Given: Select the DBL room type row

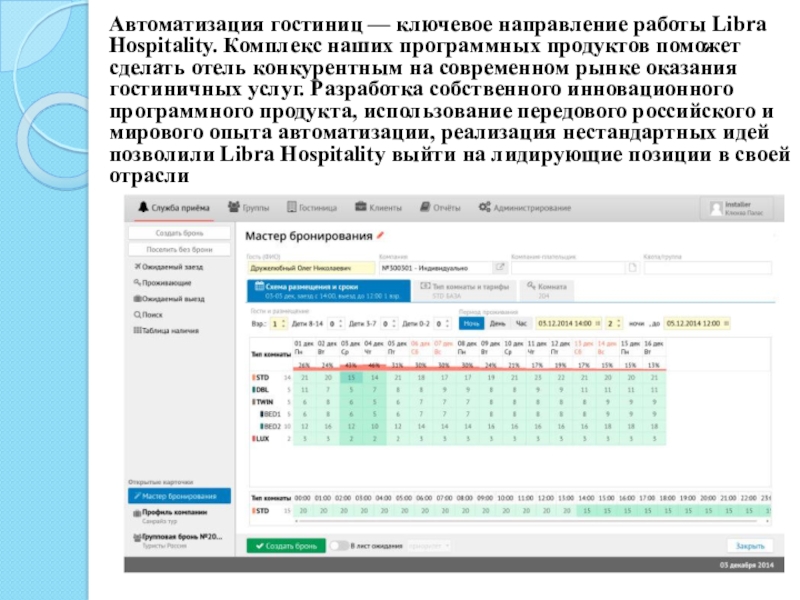Looking at the screenshot, I should pos(458,390).
